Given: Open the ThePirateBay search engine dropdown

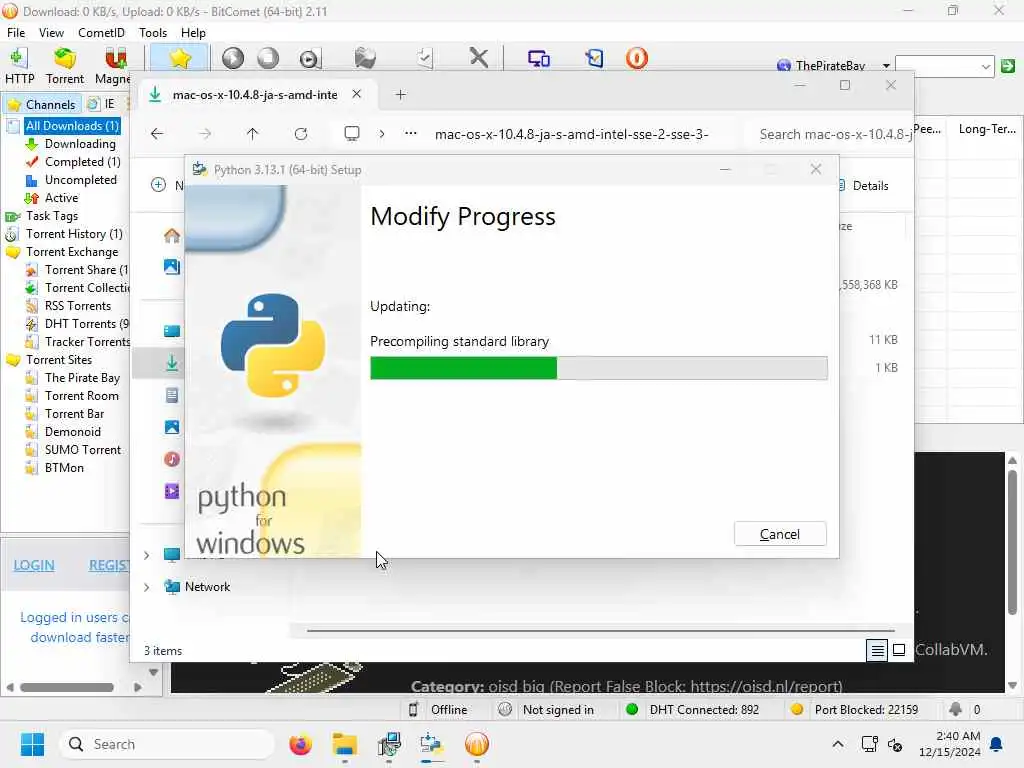Looking at the screenshot, I should (x=886, y=65).
